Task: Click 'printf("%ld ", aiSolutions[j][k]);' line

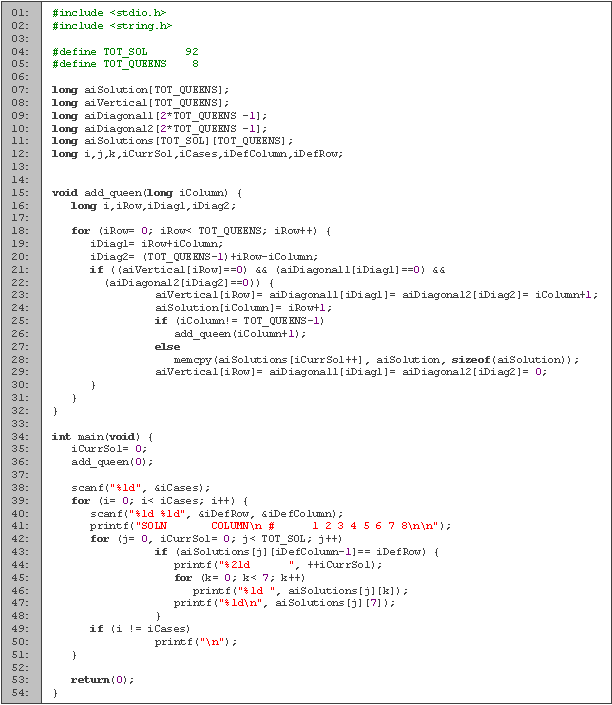Action: click(x=300, y=590)
